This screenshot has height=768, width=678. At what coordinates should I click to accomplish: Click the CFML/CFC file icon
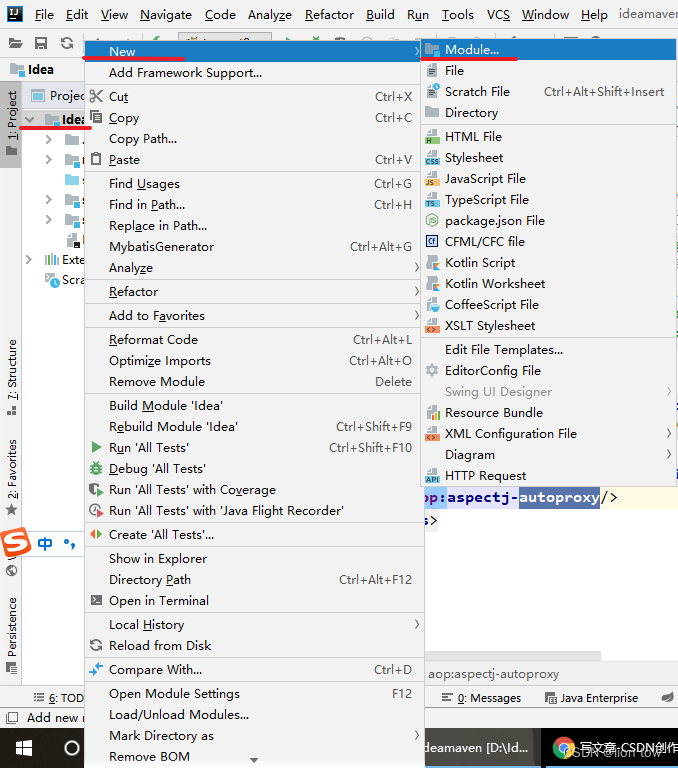coord(432,241)
